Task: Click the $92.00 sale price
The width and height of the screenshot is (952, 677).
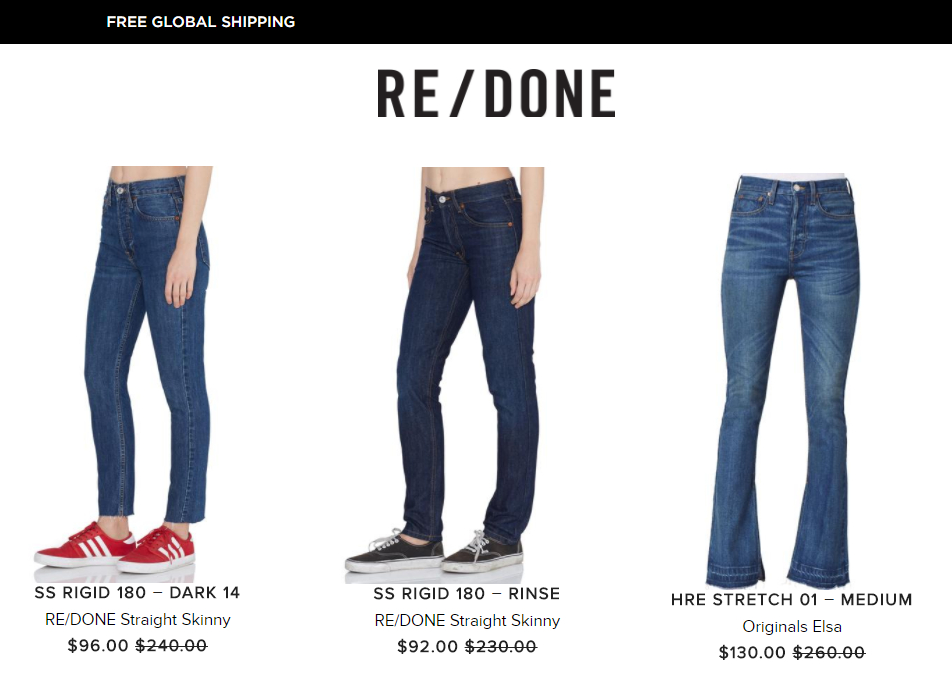Action: [x=427, y=647]
